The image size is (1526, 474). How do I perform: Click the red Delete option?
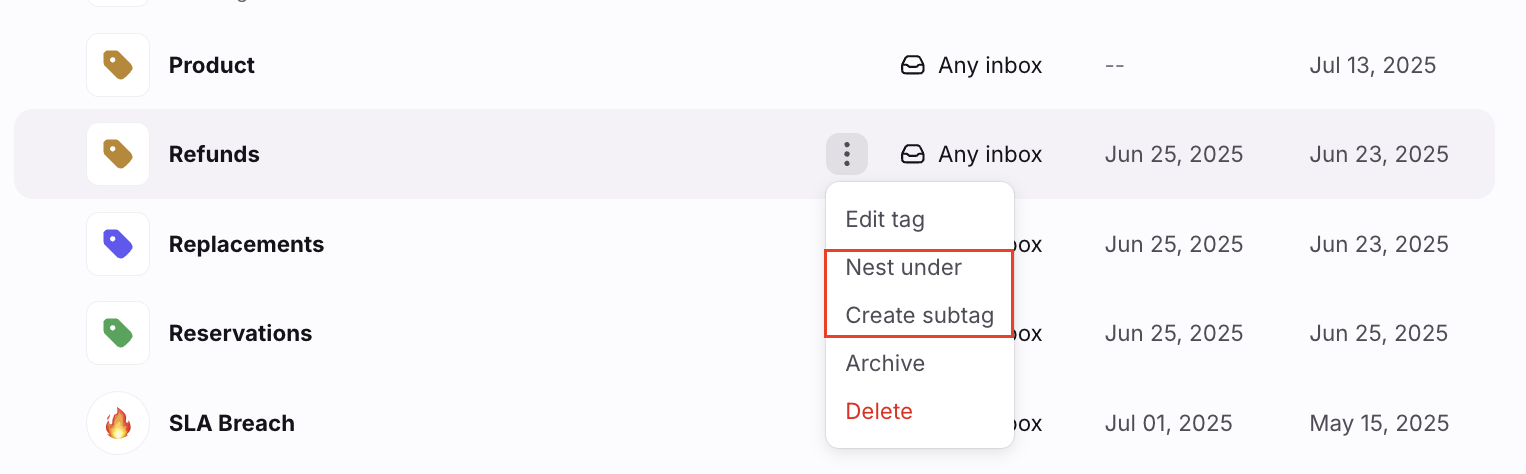coord(879,411)
